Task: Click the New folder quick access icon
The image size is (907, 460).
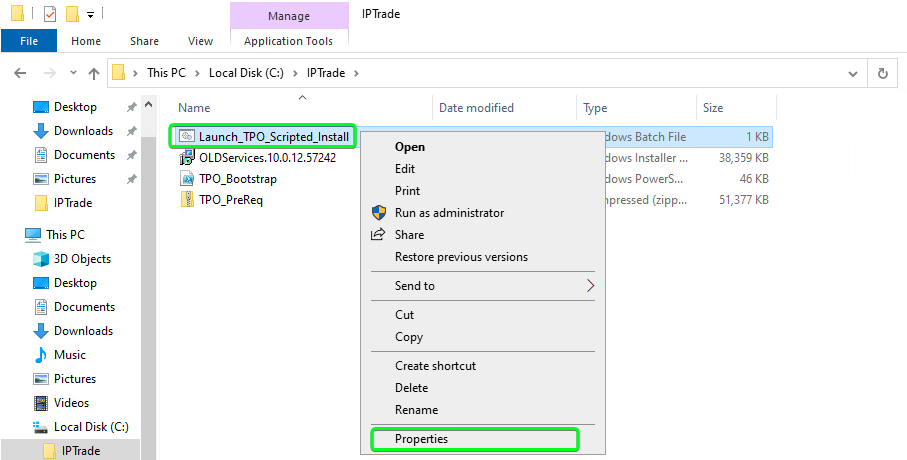Action: [72, 14]
